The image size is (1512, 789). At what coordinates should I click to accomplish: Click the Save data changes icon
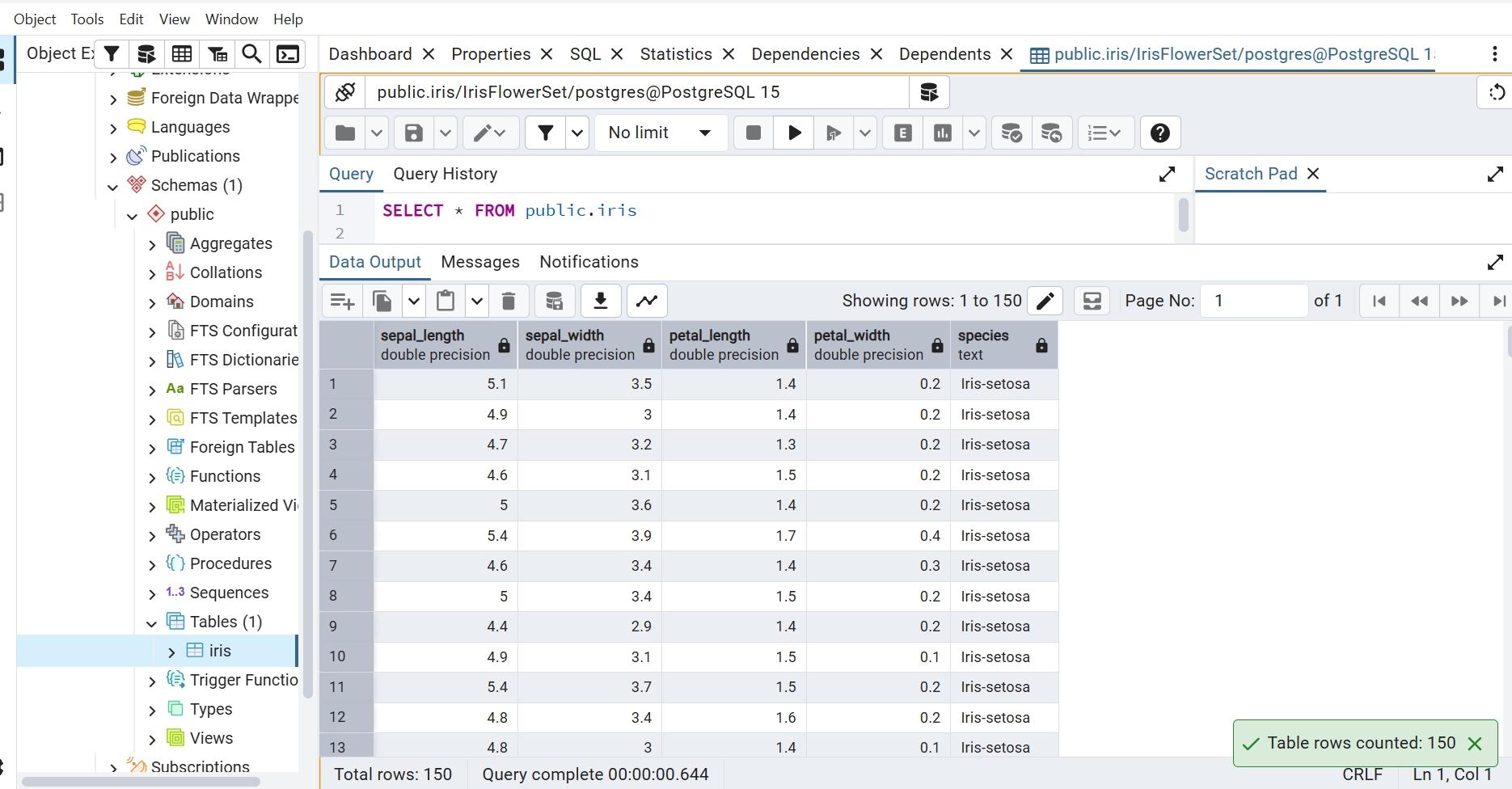554,301
